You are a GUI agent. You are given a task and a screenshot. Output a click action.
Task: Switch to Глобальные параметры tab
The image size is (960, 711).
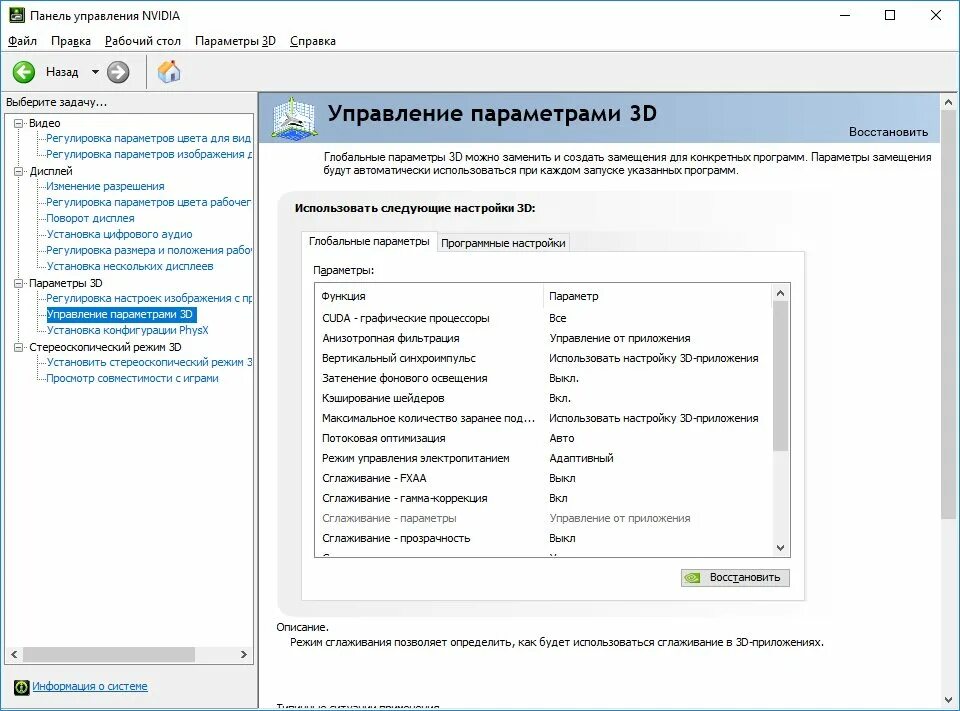click(369, 241)
